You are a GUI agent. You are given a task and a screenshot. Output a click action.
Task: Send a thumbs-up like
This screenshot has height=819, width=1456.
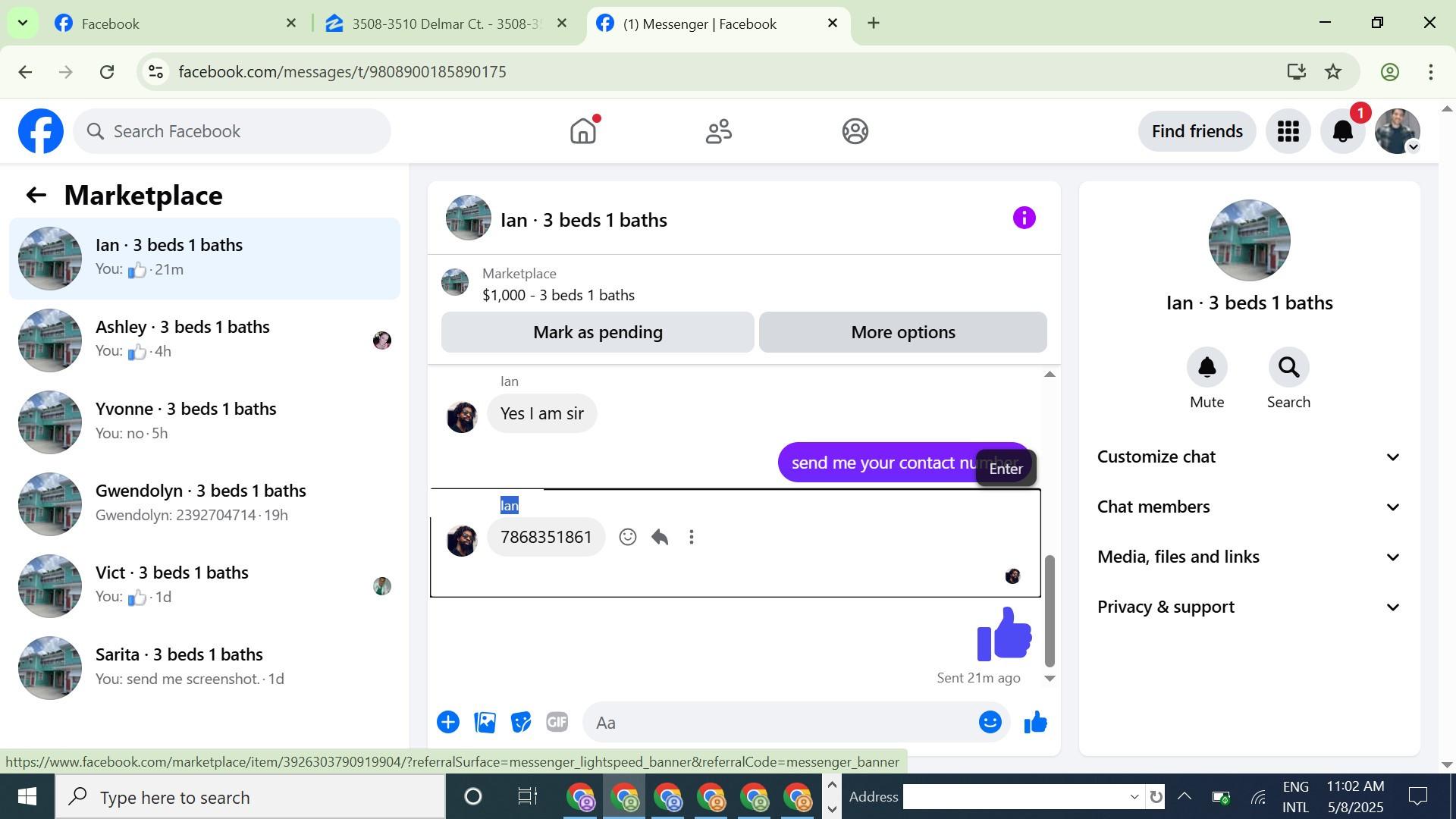pos(1035,722)
